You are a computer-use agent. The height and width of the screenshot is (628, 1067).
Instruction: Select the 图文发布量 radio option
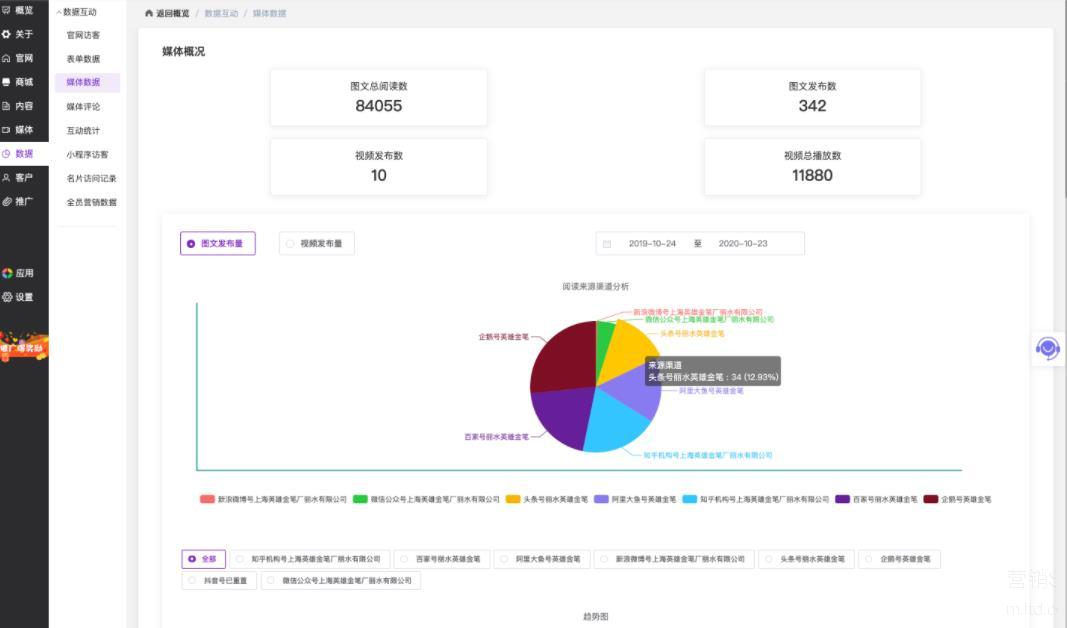(191, 243)
